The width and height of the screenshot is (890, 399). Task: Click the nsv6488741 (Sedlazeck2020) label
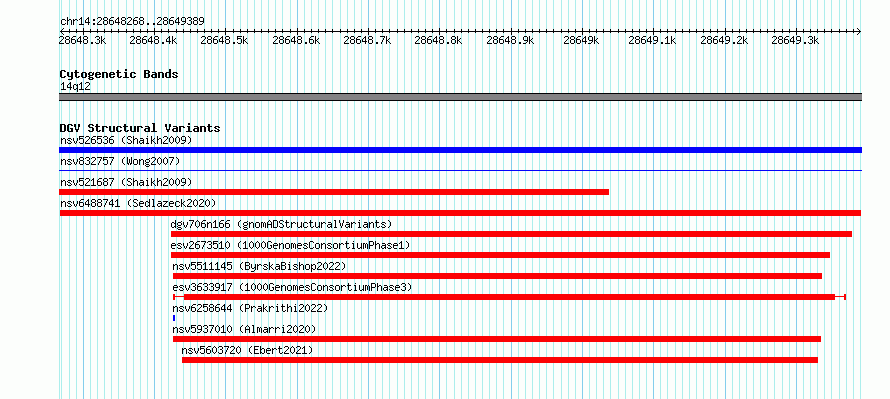(138, 203)
